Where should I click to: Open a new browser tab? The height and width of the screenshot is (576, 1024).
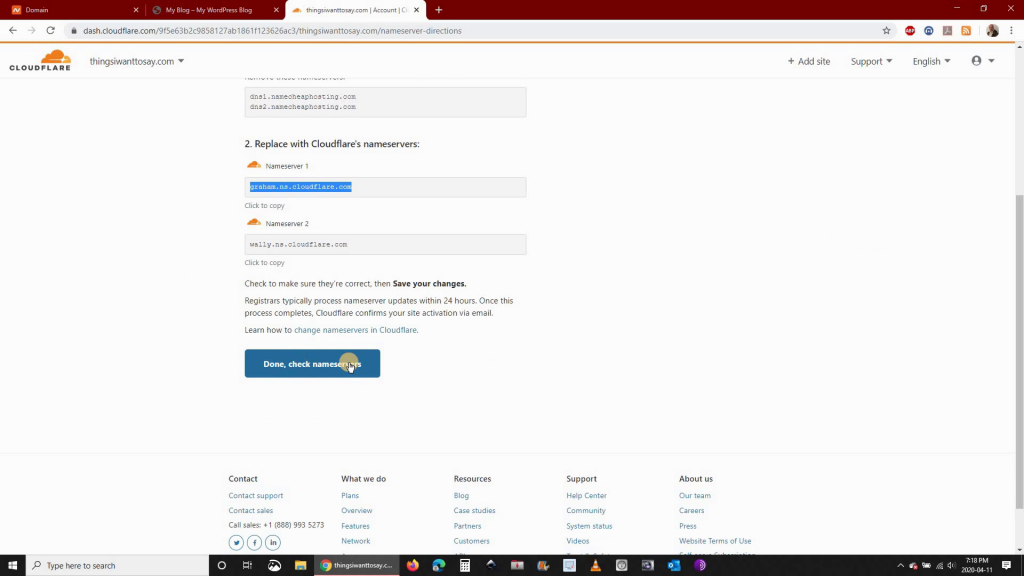(439, 10)
